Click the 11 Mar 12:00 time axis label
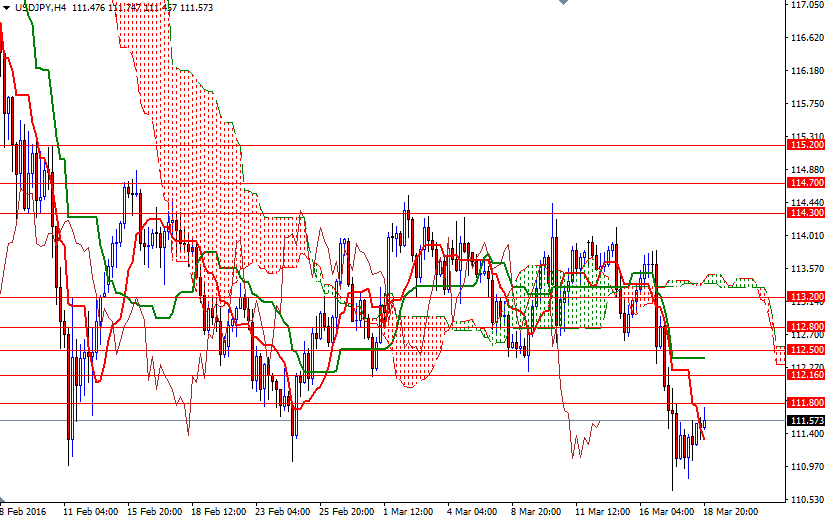Viewport: 825px width, 520px height. point(602,512)
